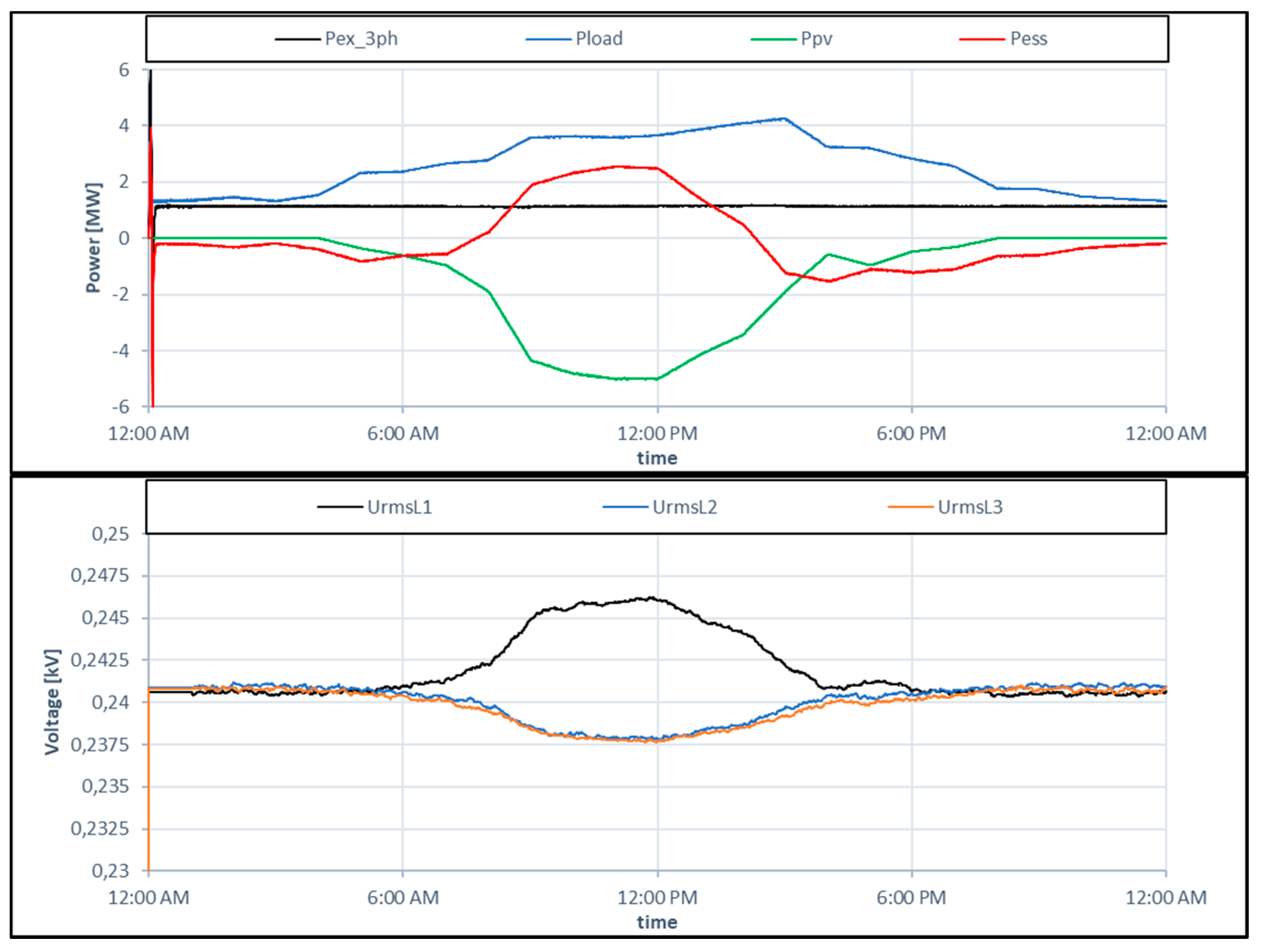
Task: Click the green Ppv legend line swatch
Action: (x=773, y=39)
